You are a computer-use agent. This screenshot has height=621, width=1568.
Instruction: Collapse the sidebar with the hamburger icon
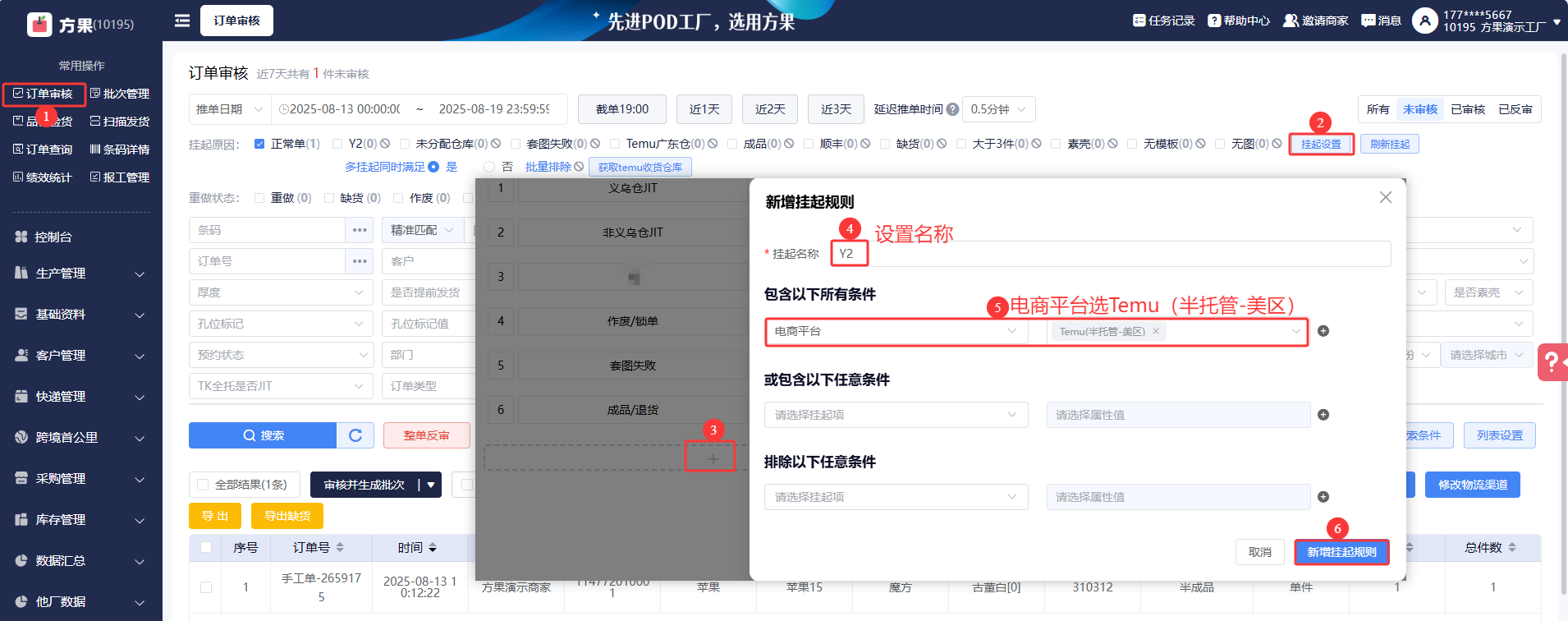coord(182,21)
